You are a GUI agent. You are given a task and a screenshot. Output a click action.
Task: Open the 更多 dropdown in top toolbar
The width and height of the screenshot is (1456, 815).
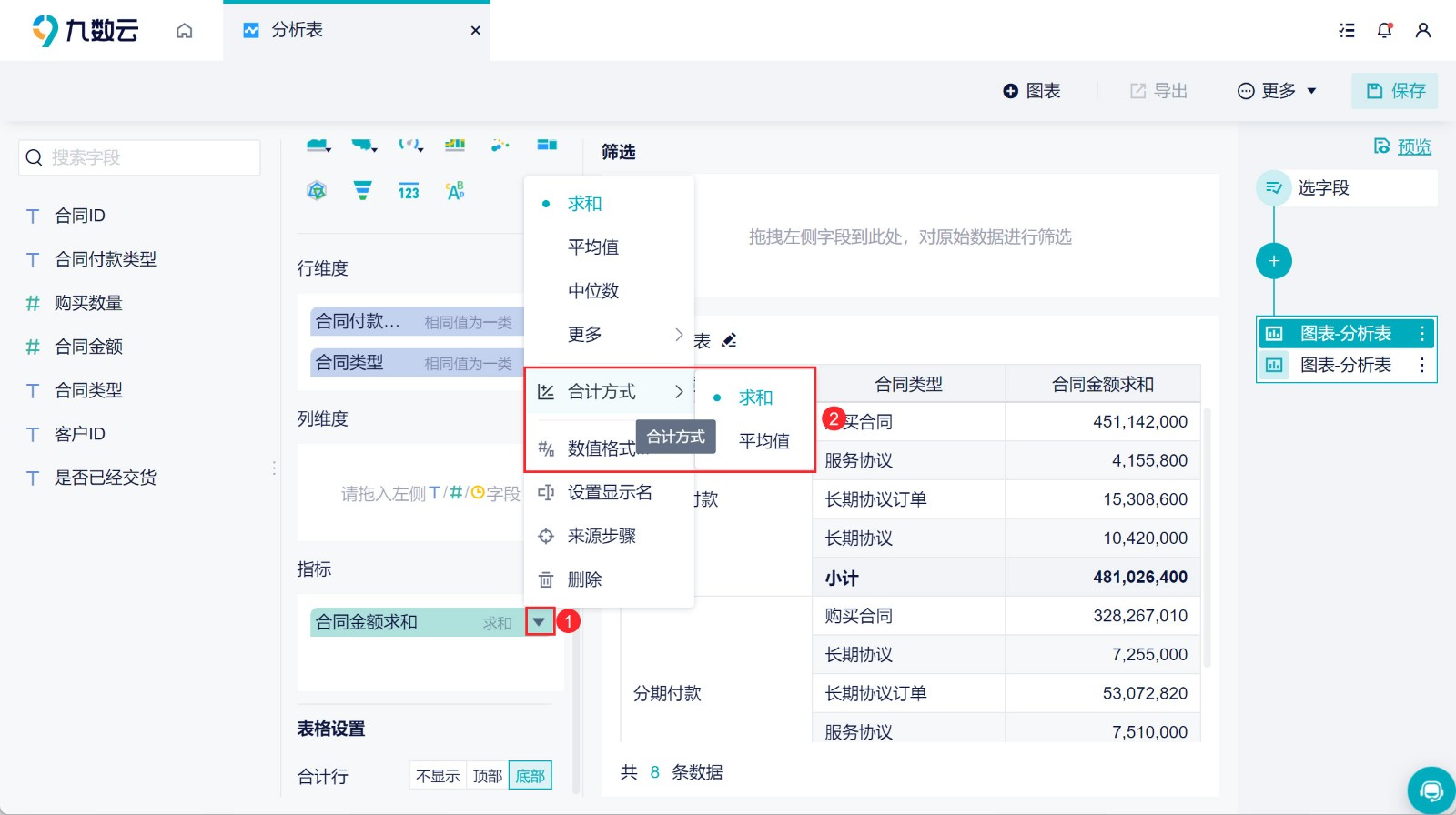coord(1277,91)
